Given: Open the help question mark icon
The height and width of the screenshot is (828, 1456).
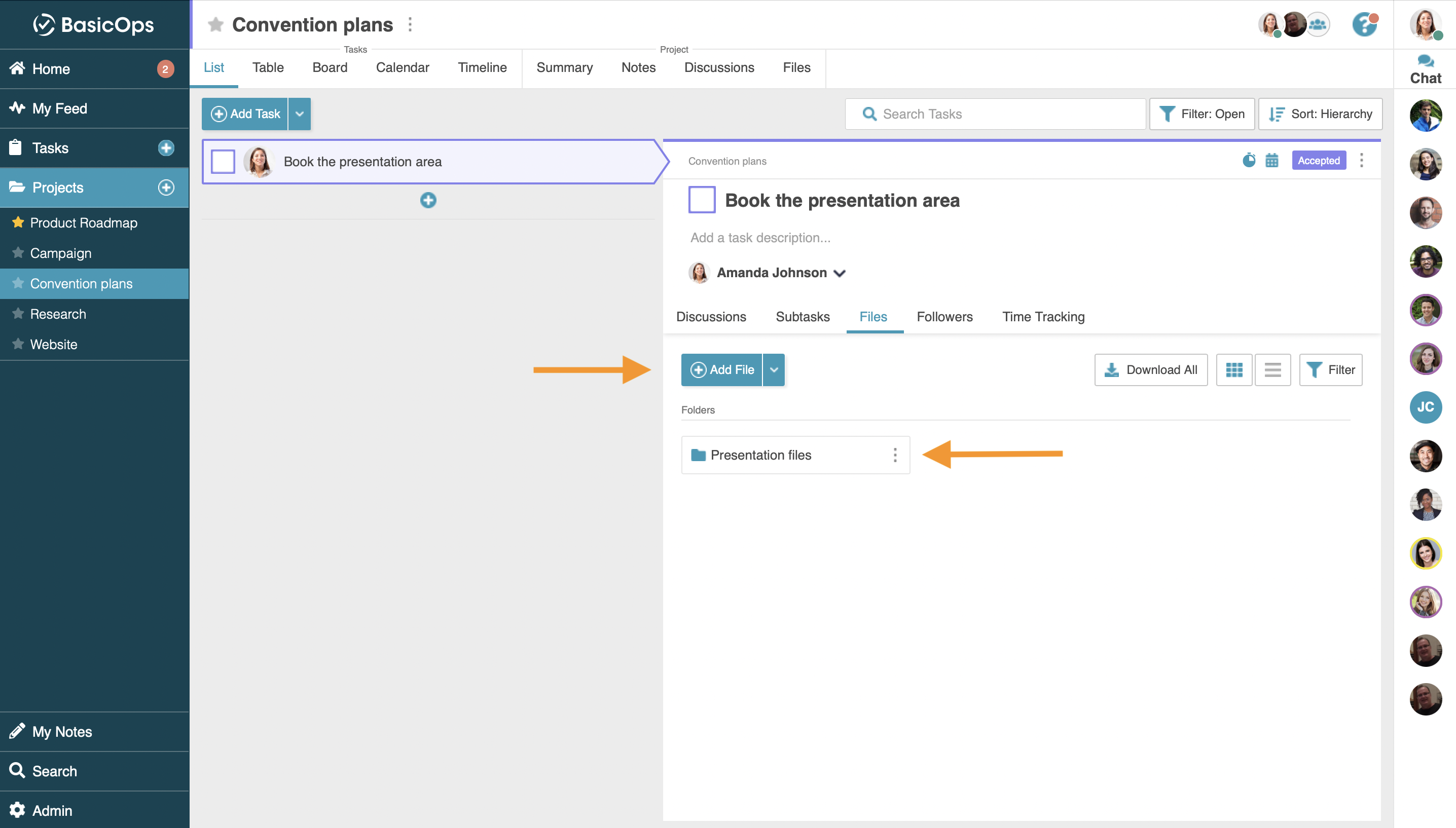Looking at the screenshot, I should click(x=1364, y=24).
